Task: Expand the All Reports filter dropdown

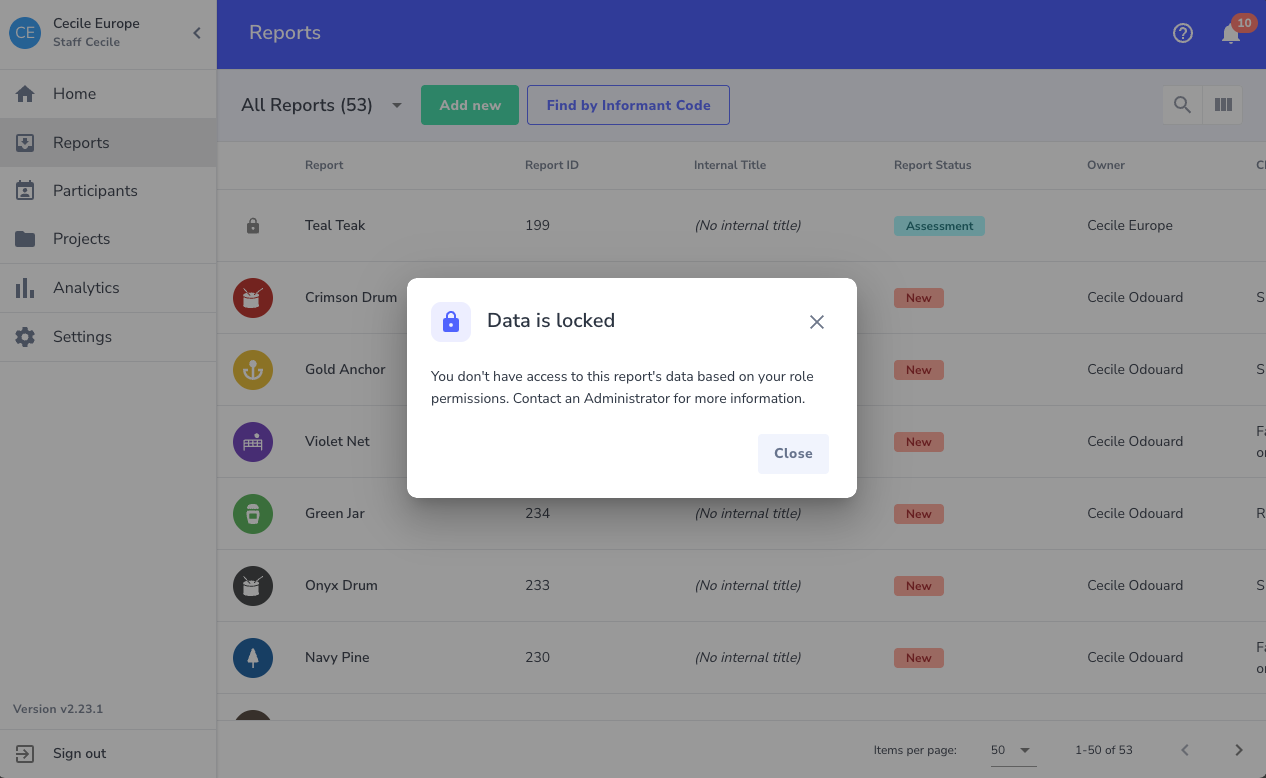Action: point(397,105)
